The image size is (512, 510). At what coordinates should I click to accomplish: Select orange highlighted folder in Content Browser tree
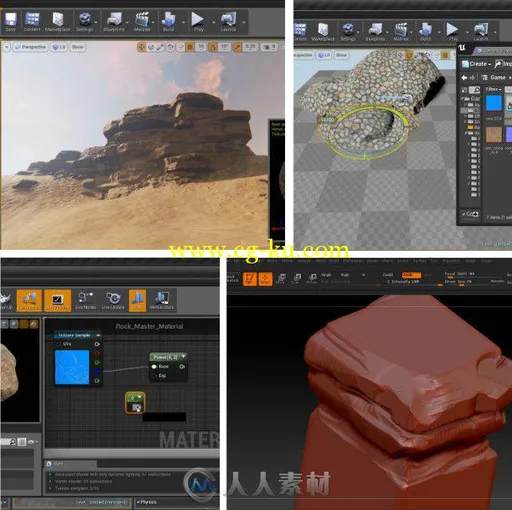point(471,127)
